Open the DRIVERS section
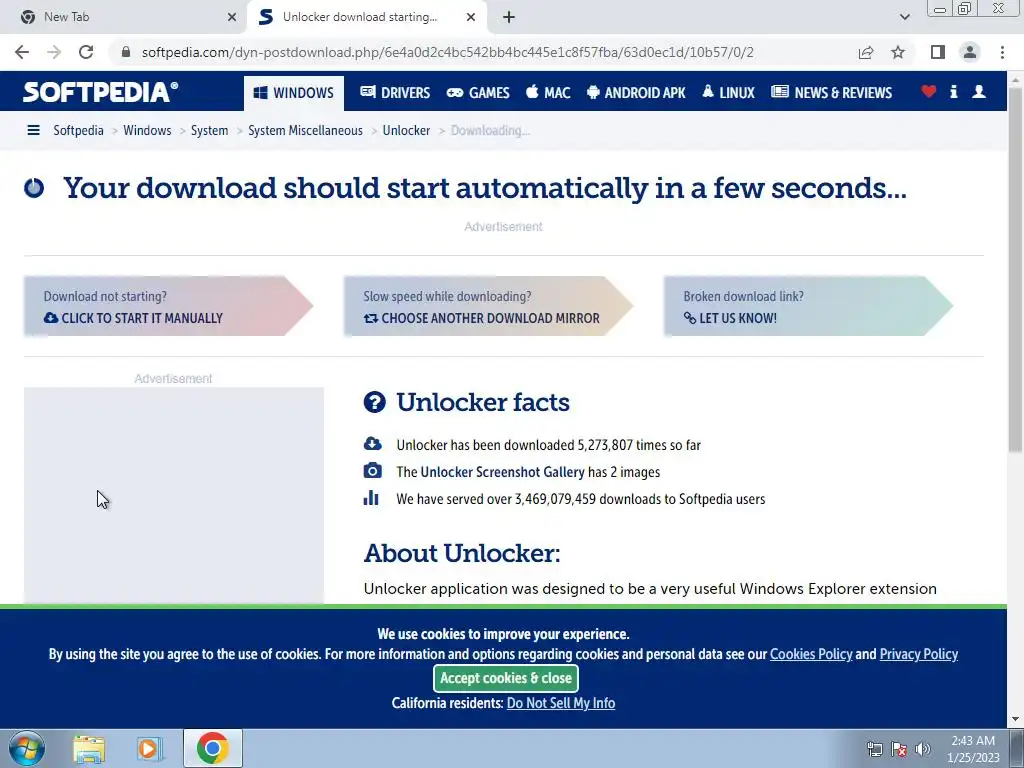 tap(395, 93)
